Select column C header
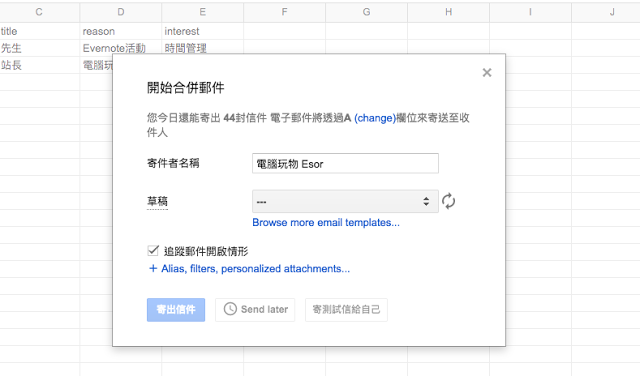Image resolution: width=640 pixels, height=376 pixels. tap(39, 12)
